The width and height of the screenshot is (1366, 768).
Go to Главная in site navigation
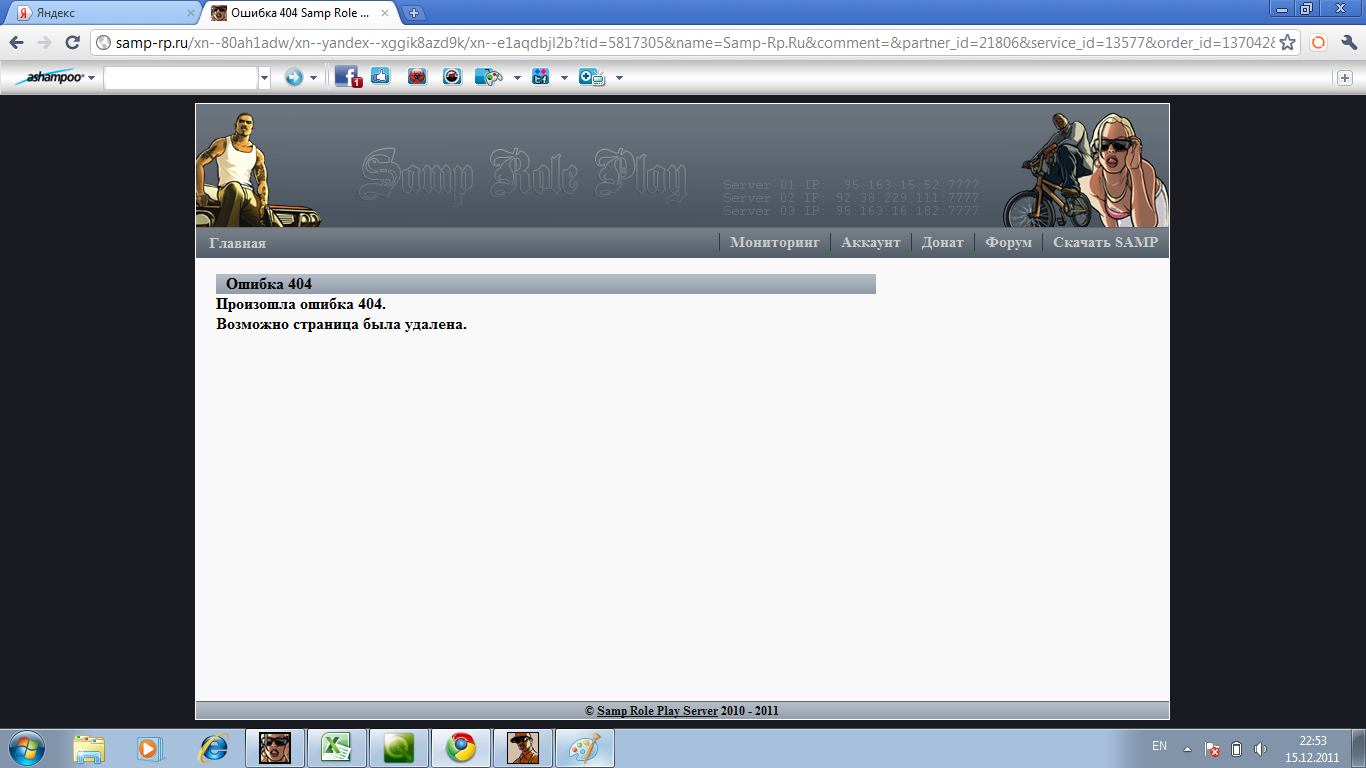click(237, 243)
